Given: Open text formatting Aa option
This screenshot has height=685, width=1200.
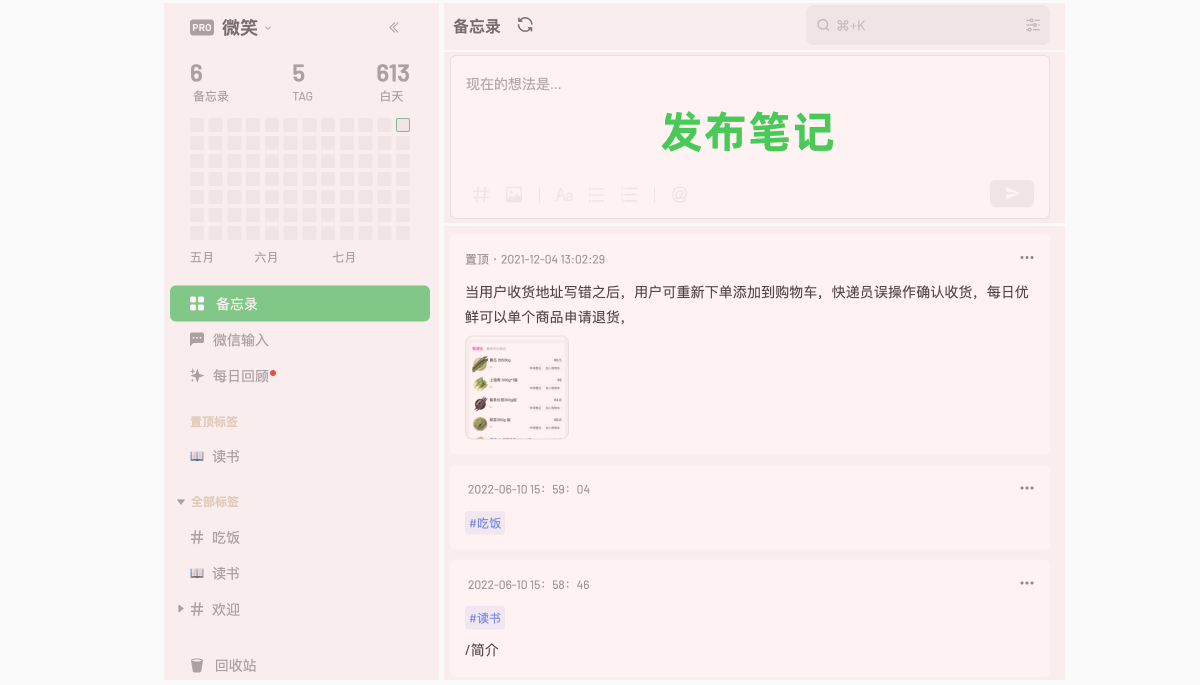Looking at the screenshot, I should pyautogui.click(x=564, y=195).
